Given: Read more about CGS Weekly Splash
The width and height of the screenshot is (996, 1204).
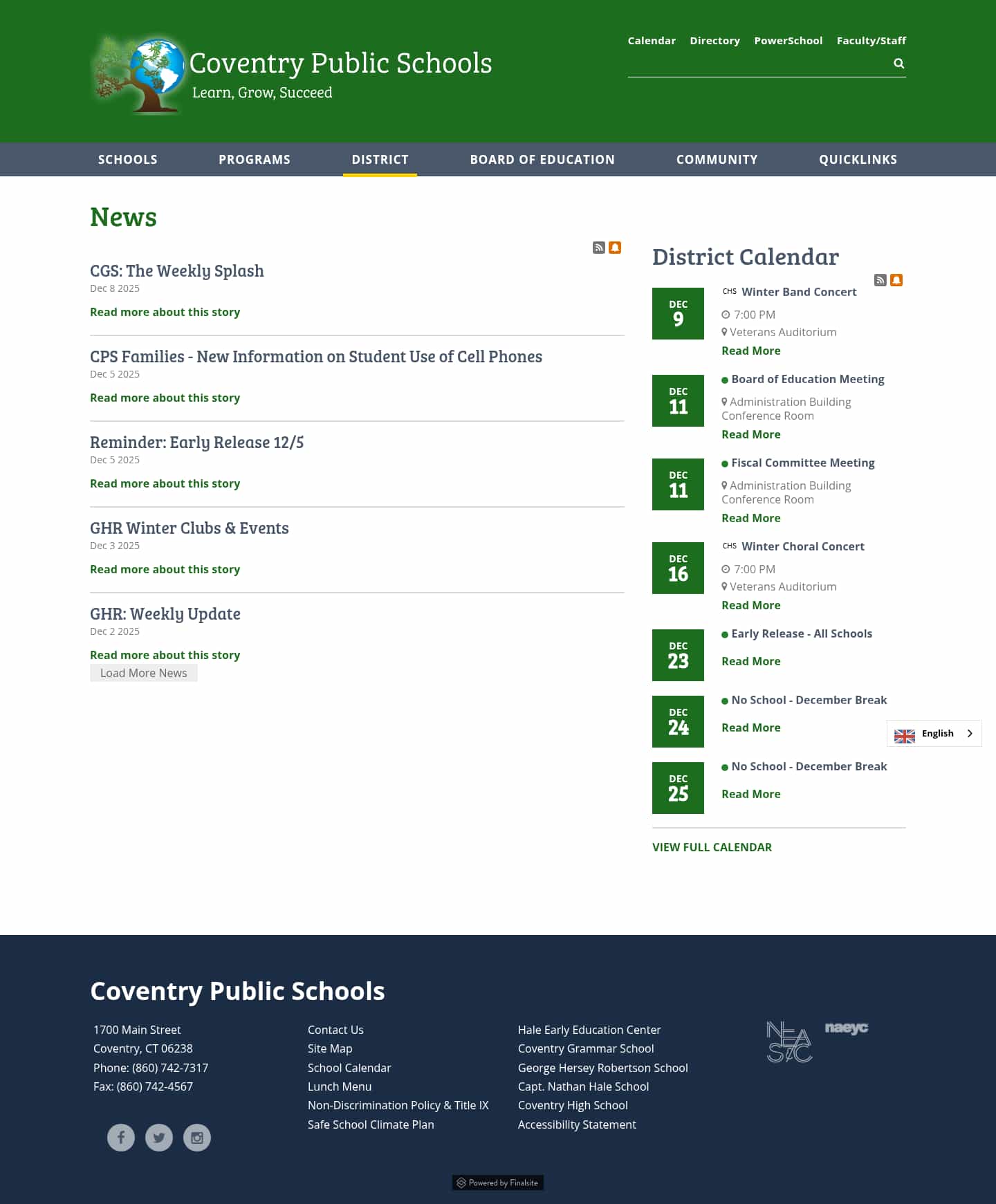Looking at the screenshot, I should pyautogui.click(x=165, y=312).
